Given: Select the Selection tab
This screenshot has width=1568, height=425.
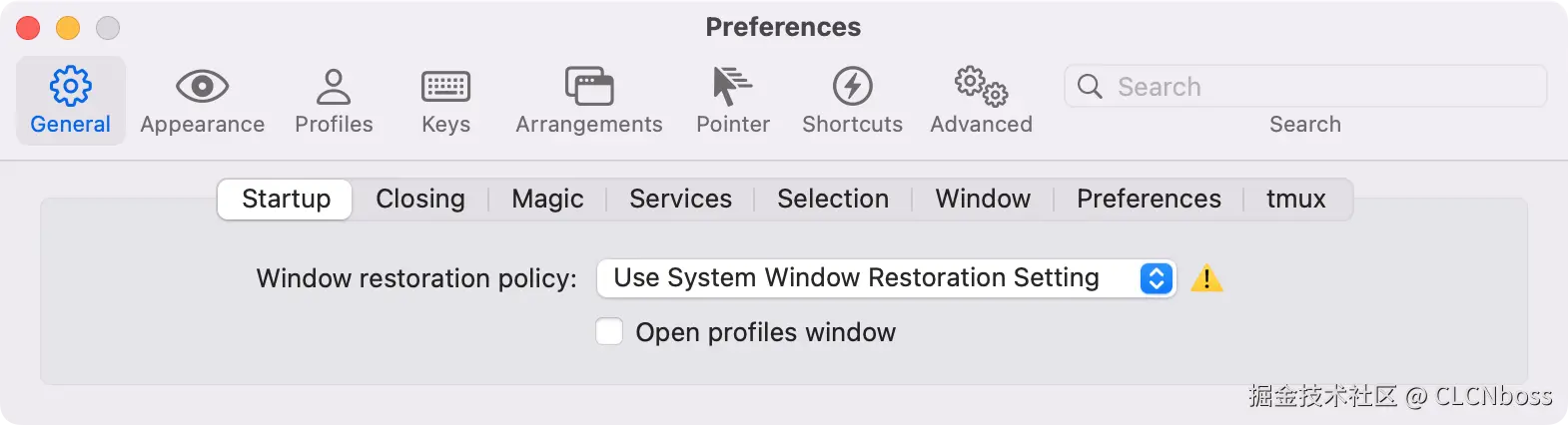Looking at the screenshot, I should (x=833, y=200).
